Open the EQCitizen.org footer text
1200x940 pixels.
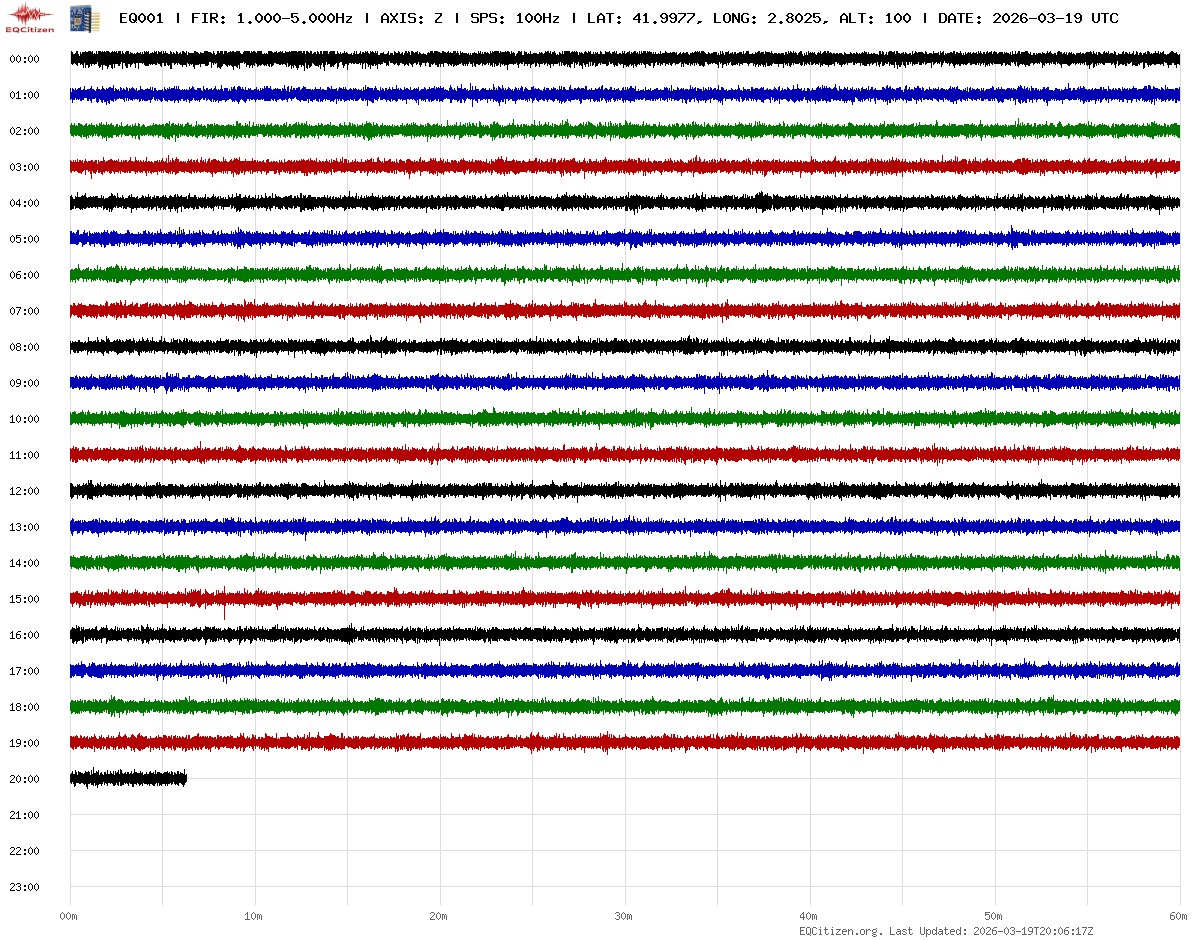[840, 931]
